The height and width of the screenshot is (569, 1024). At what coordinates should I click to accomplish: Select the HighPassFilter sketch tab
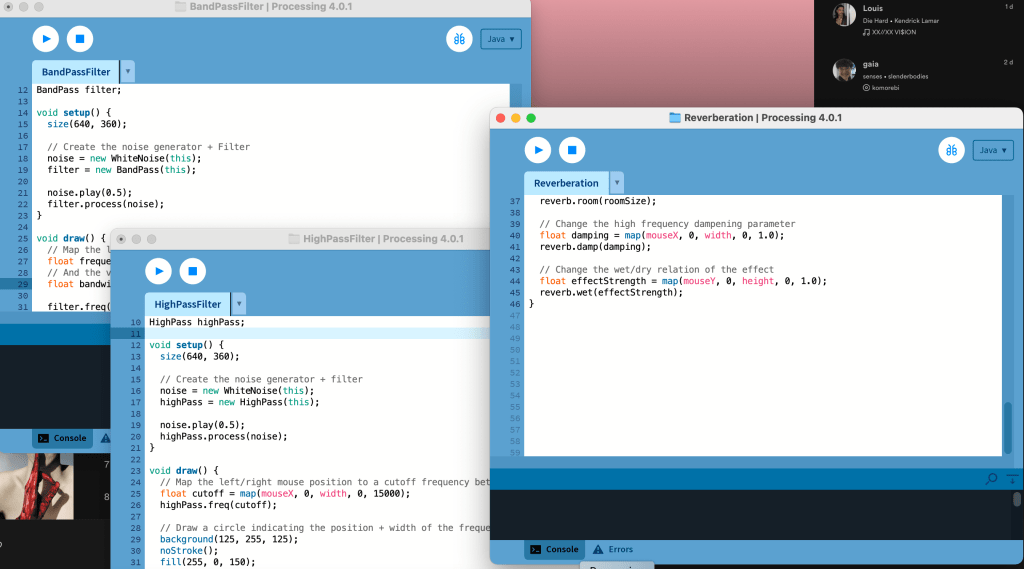tap(188, 304)
